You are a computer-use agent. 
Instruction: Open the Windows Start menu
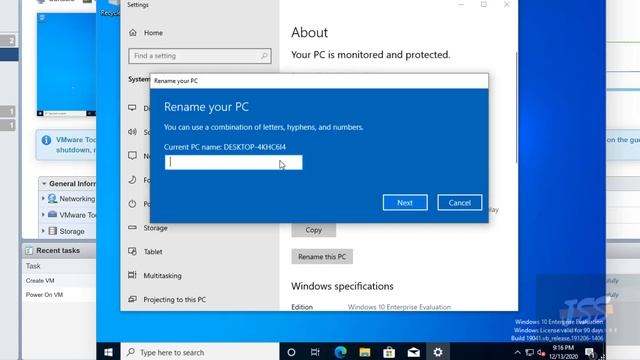point(108,352)
